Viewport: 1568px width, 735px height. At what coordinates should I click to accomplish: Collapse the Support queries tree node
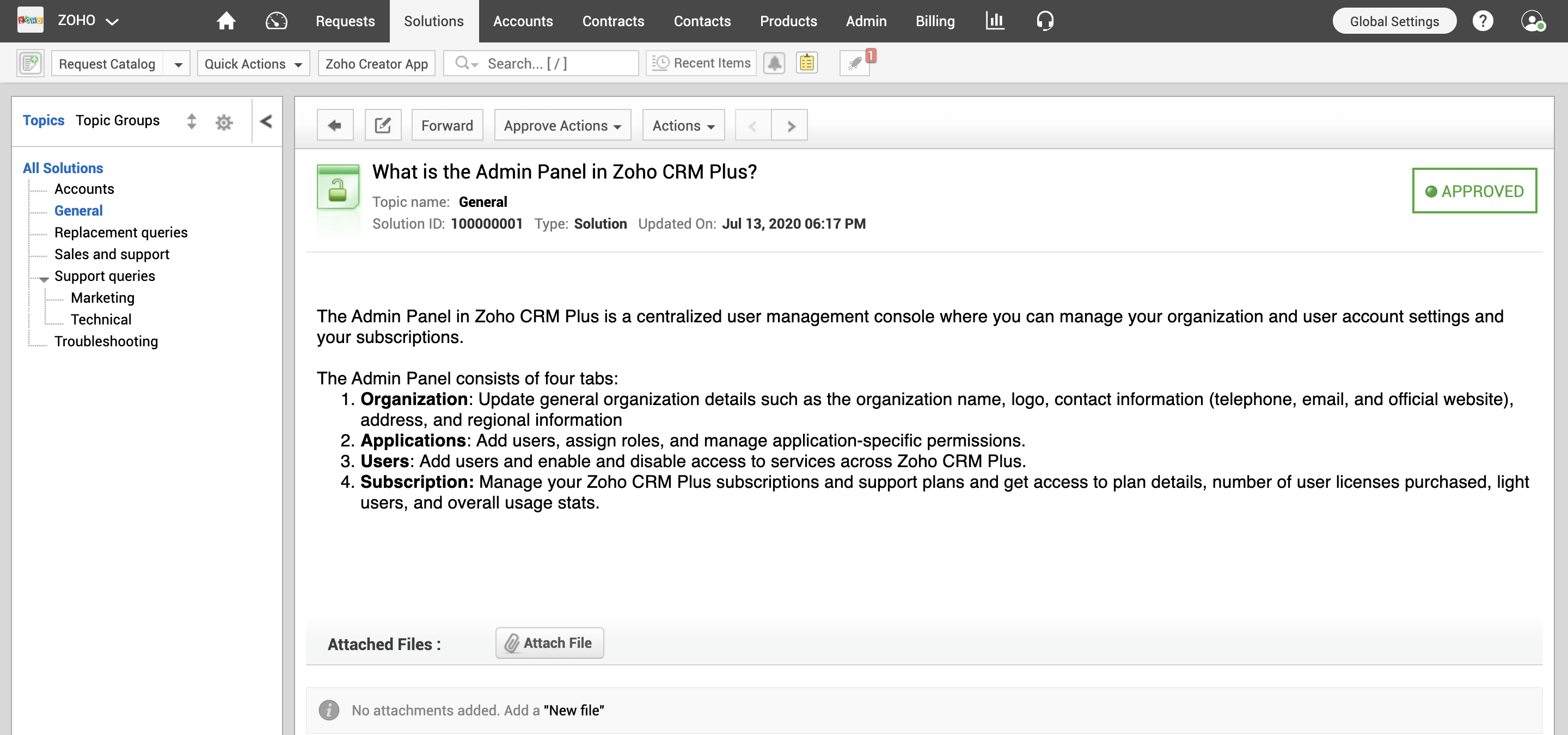tap(44, 279)
